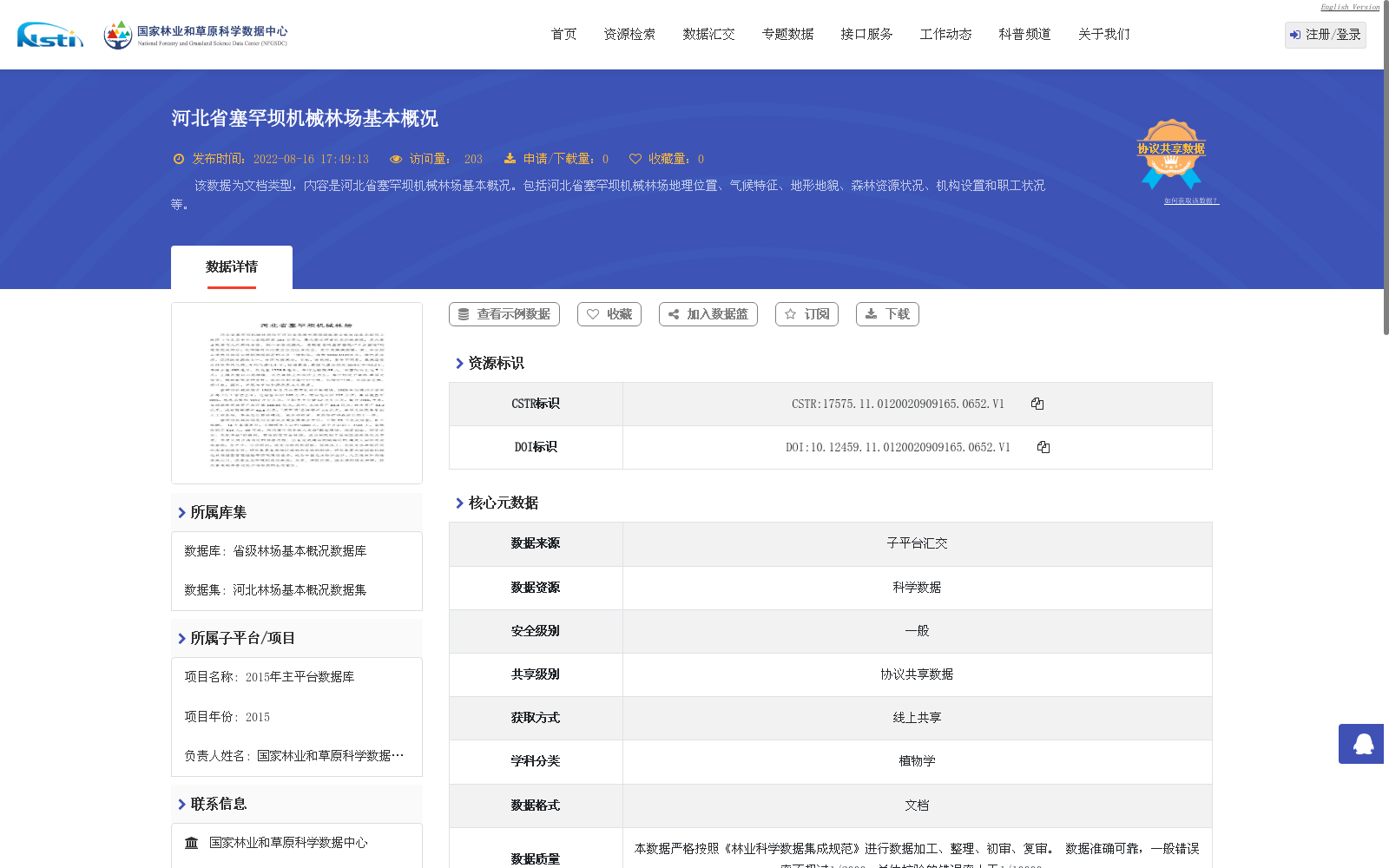This screenshot has height=868, width=1389.
Task: Click the 下载 download button
Action: 886,314
